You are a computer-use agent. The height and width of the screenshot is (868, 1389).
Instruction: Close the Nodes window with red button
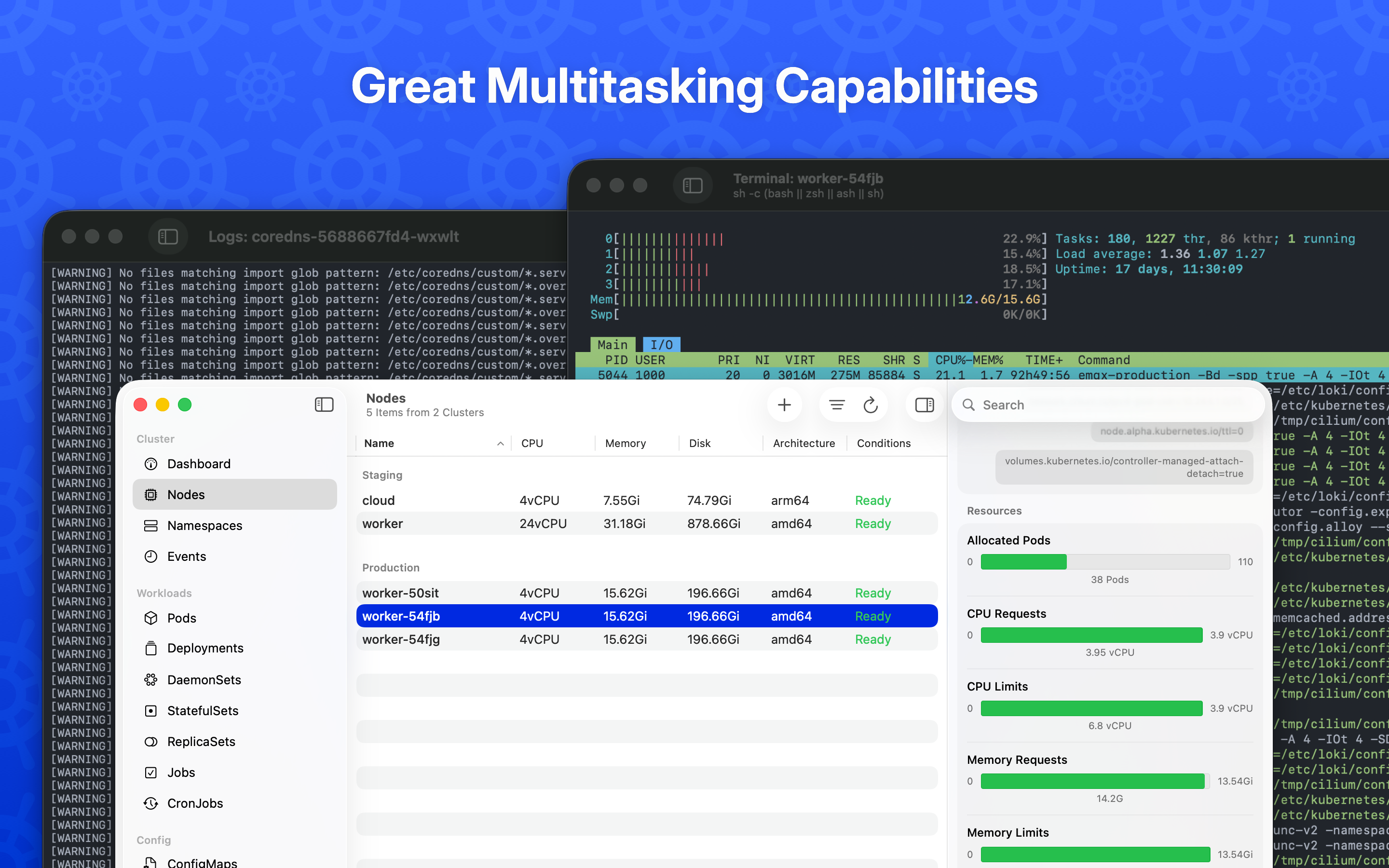click(140, 405)
